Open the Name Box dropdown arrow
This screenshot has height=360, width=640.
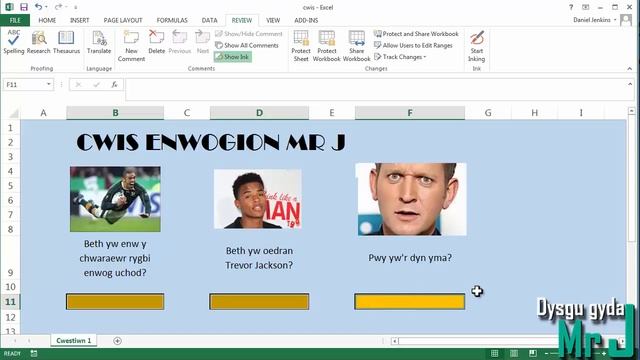click(49, 84)
